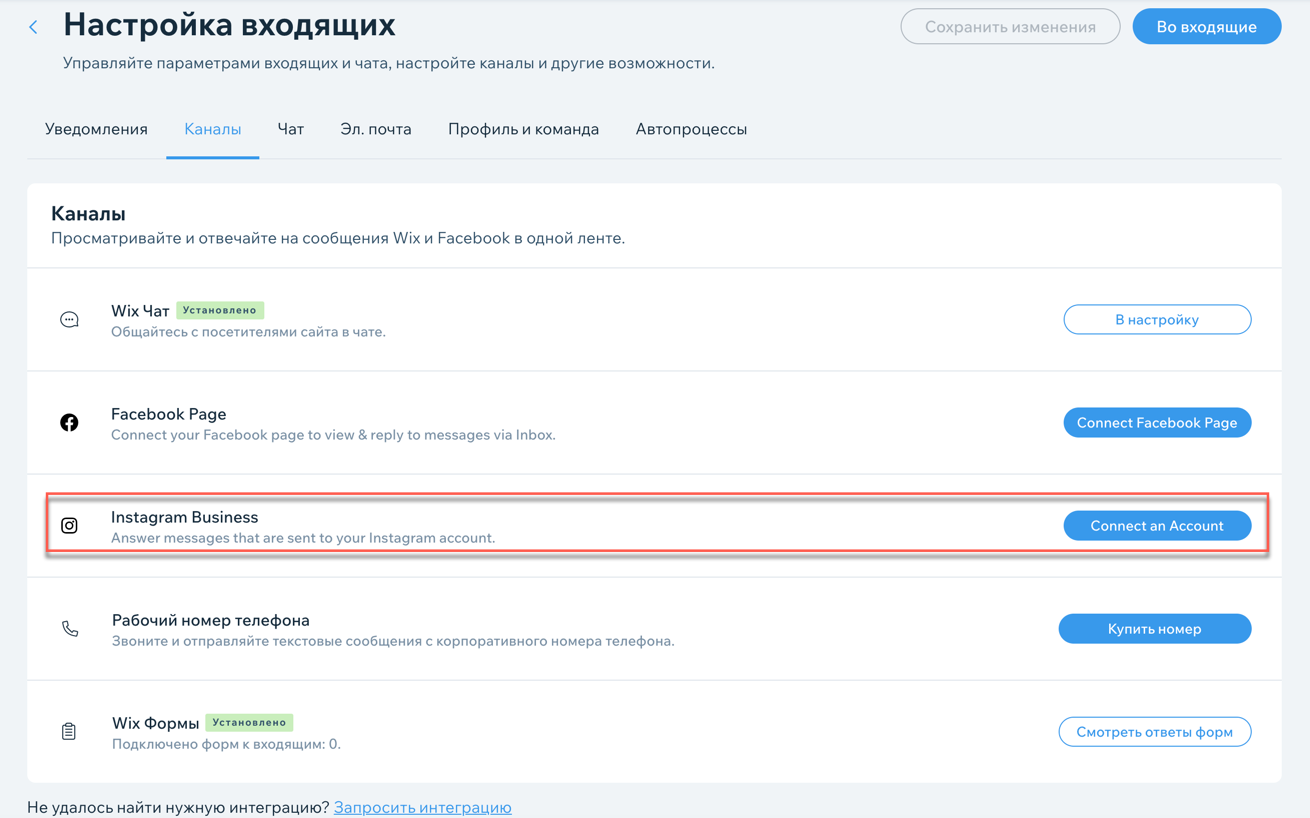Click the Сохранить изменения button

(1010, 27)
